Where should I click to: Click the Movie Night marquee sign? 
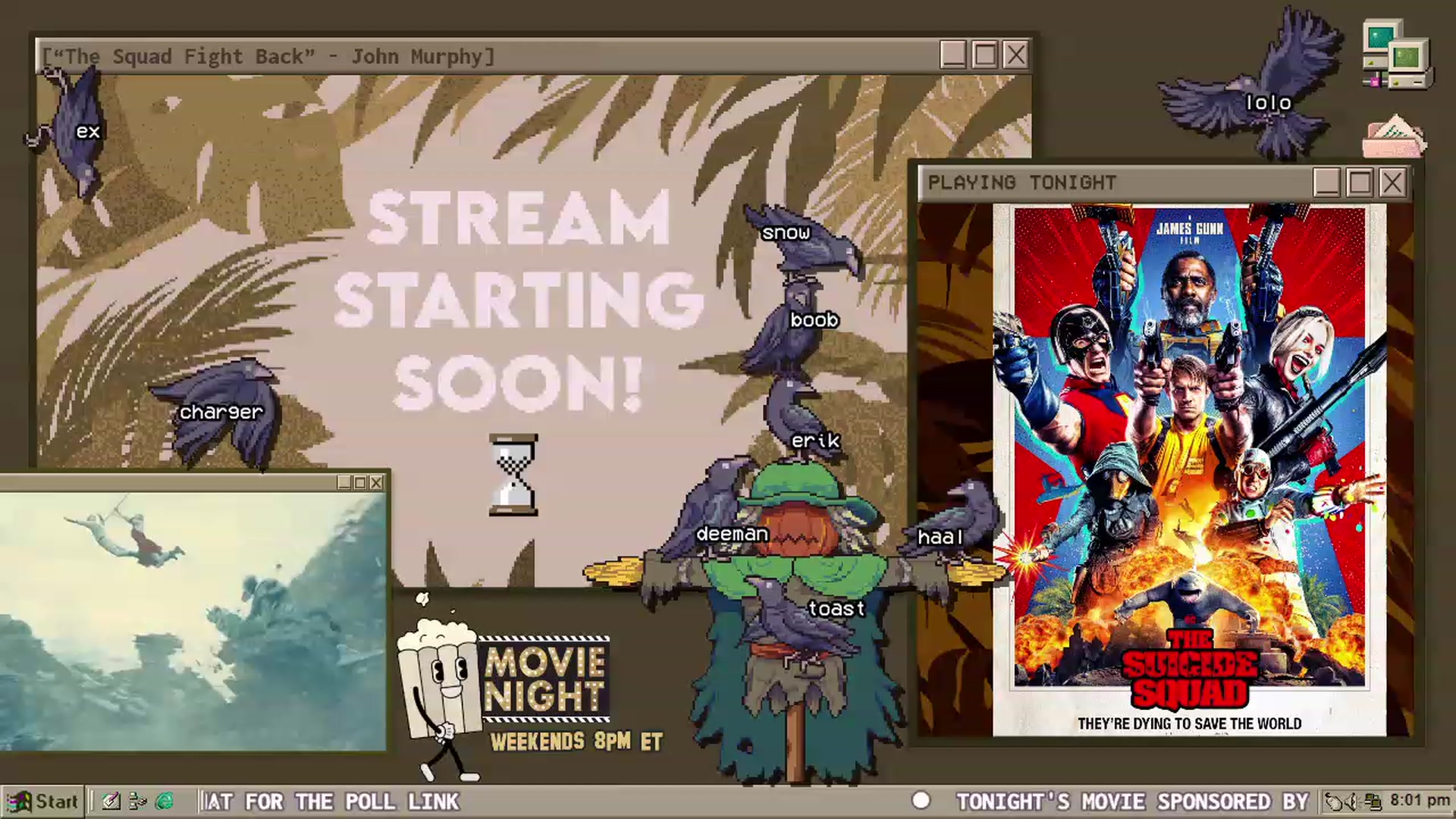(544, 679)
